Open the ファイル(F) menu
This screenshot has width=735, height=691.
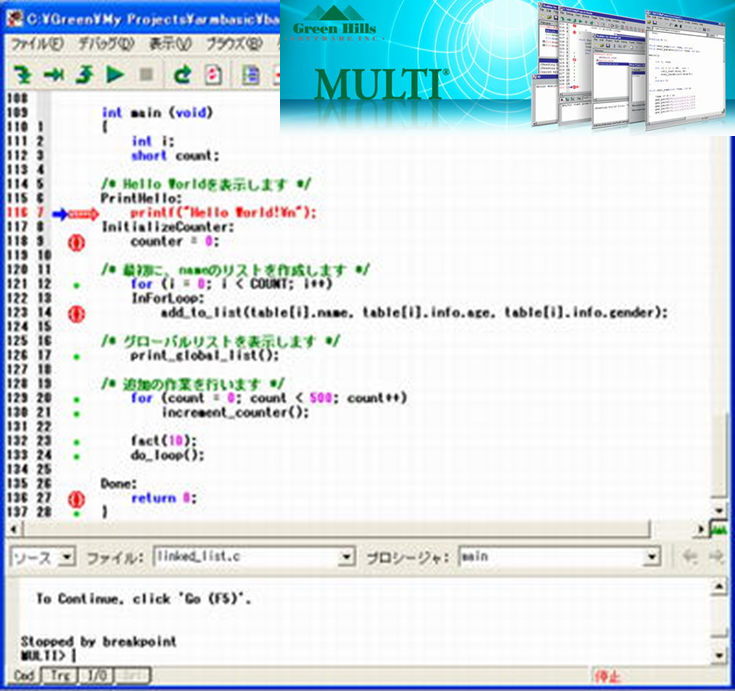click(38, 44)
